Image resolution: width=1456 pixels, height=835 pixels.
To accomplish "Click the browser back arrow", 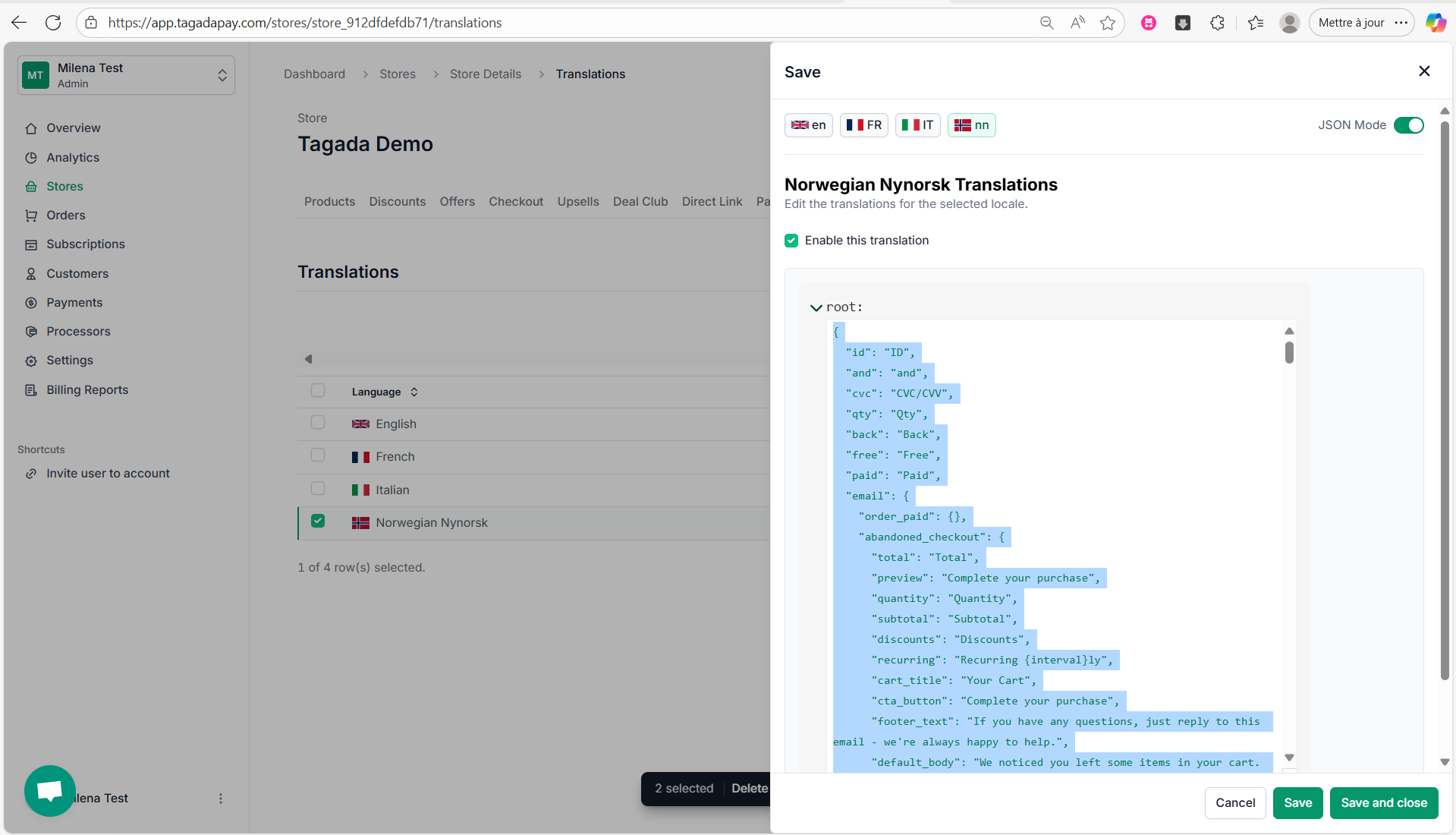I will click(19, 23).
